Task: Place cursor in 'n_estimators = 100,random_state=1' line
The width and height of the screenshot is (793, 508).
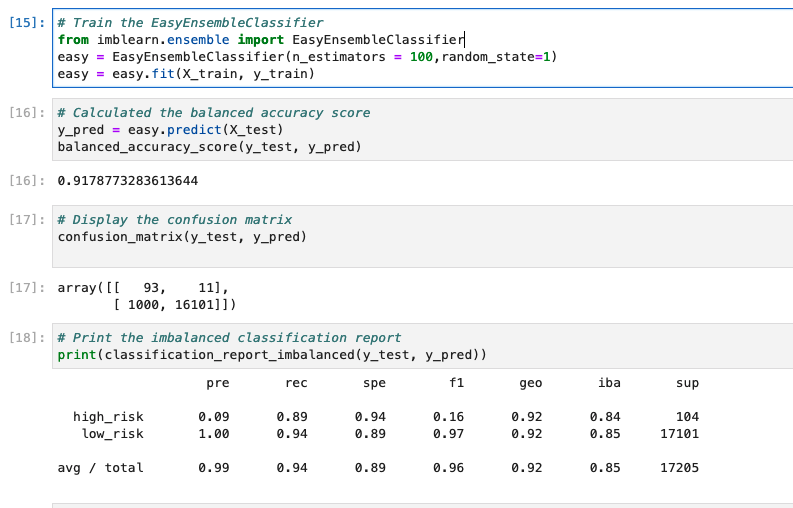Action: [307, 57]
